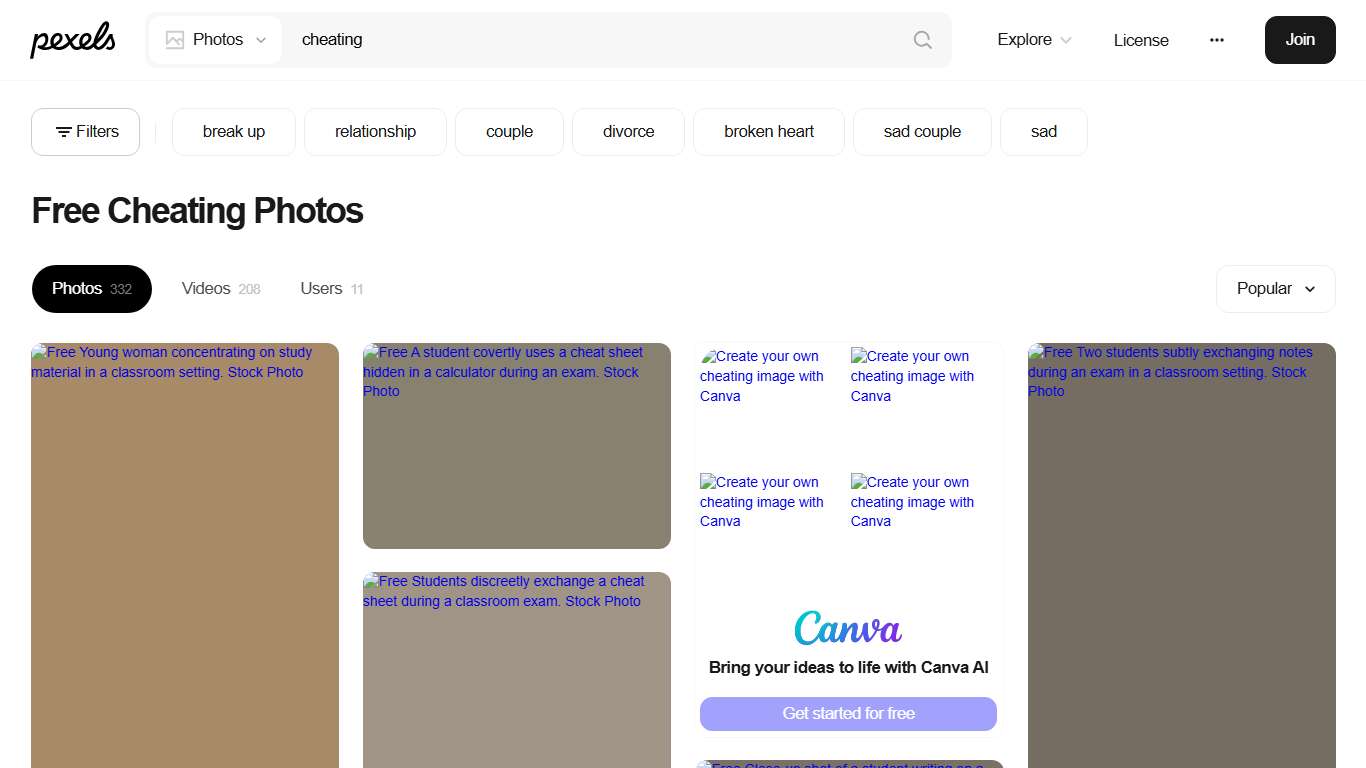Open the Photos search type dropdown
1366x768 pixels.
[x=216, y=40]
